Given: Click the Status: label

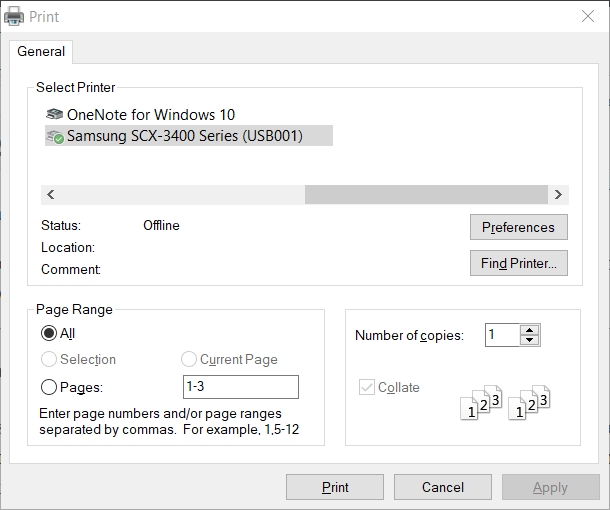Looking at the screenshot, I should [61, 225].
